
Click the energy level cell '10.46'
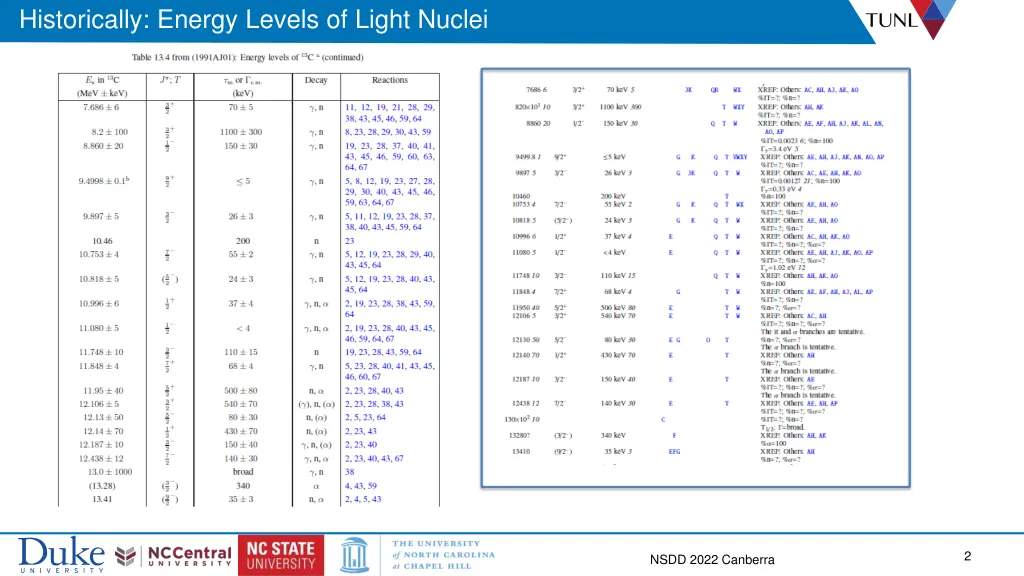[102, 241]
